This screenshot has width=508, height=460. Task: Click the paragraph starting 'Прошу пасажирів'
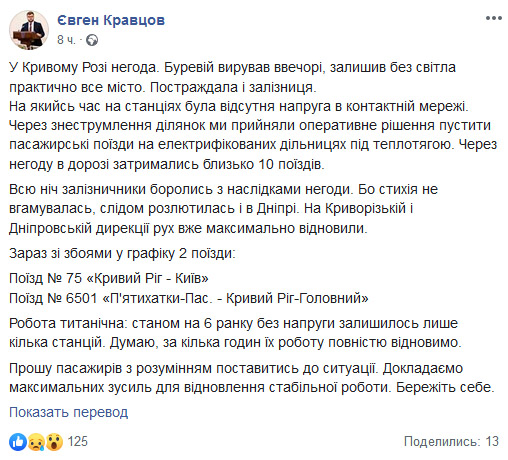click(x=252, y=378)
